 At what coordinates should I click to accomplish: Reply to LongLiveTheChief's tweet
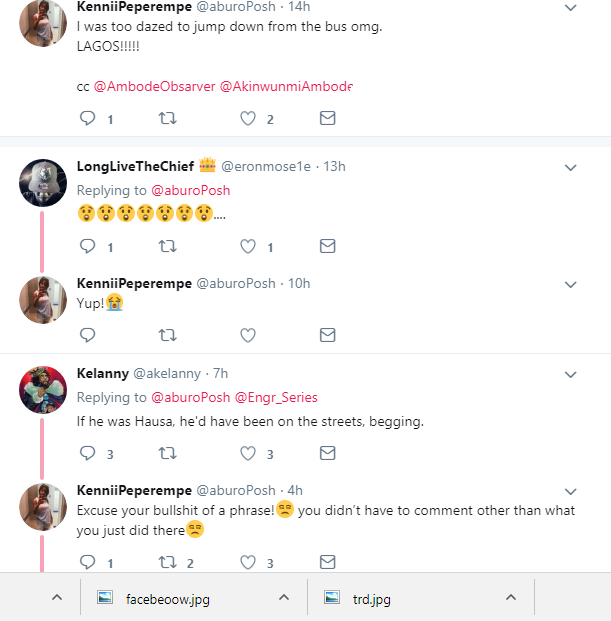point(87,246)
